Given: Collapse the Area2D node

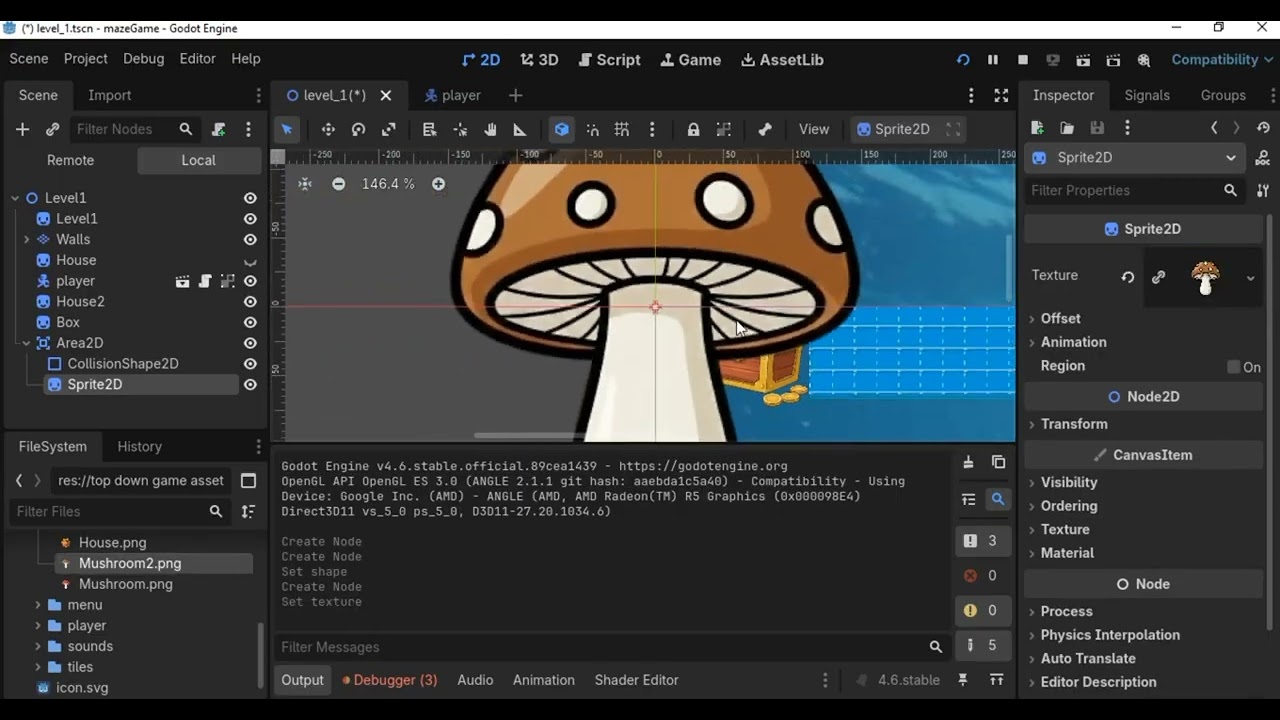Looking at the screenshot, I should [x=26, y=343].
